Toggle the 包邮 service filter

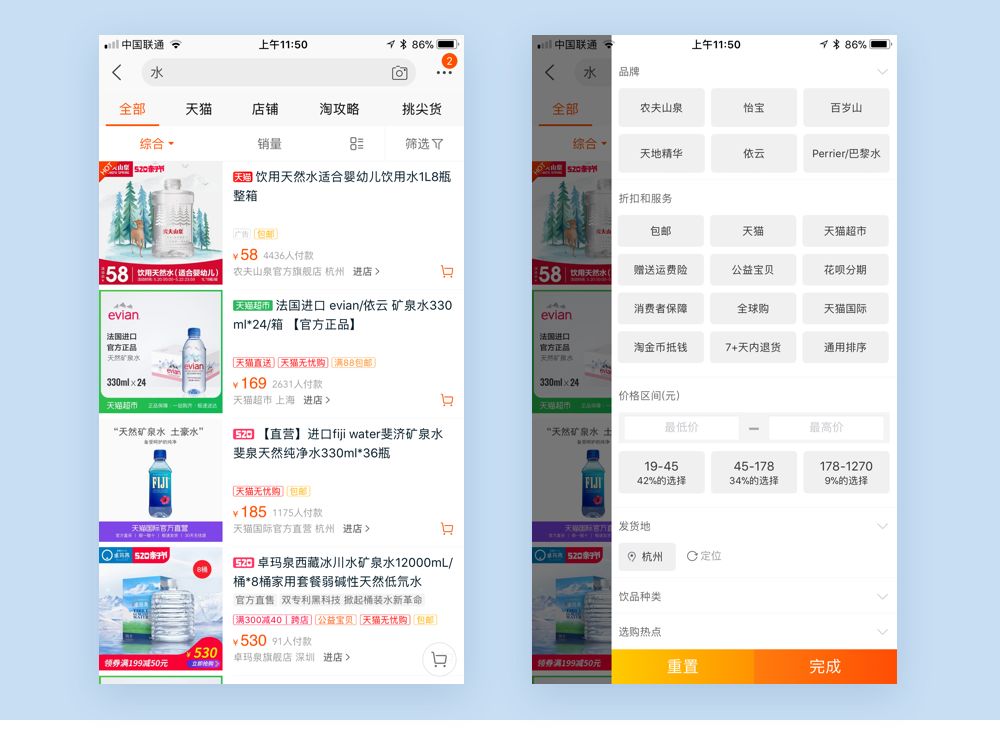tap(661, 231)
